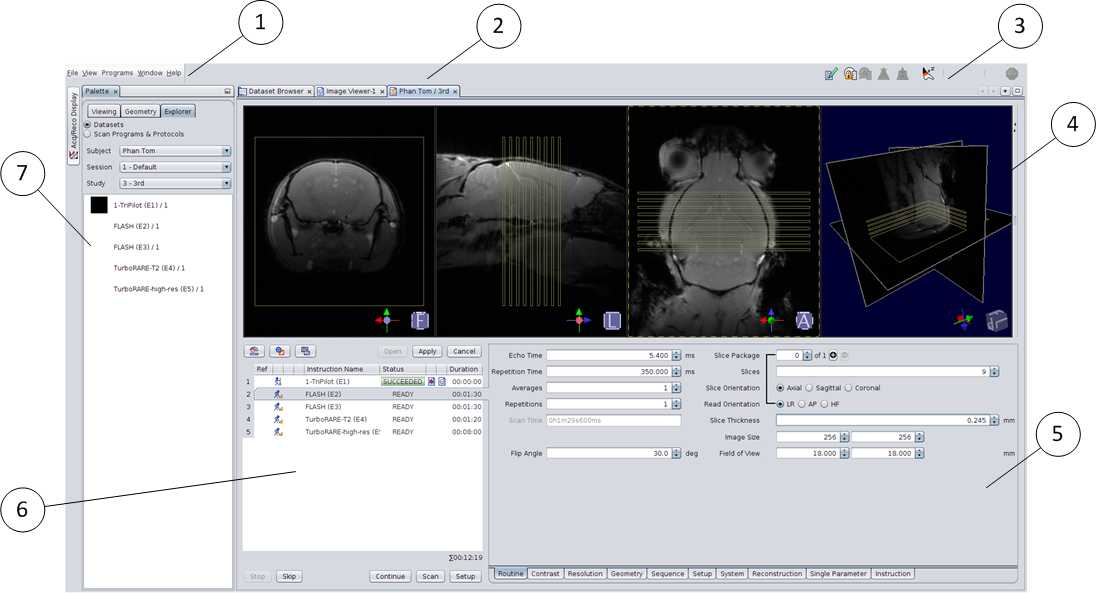Click the axes icon in coronal view

pyautogui.click(x=771, y=319)
